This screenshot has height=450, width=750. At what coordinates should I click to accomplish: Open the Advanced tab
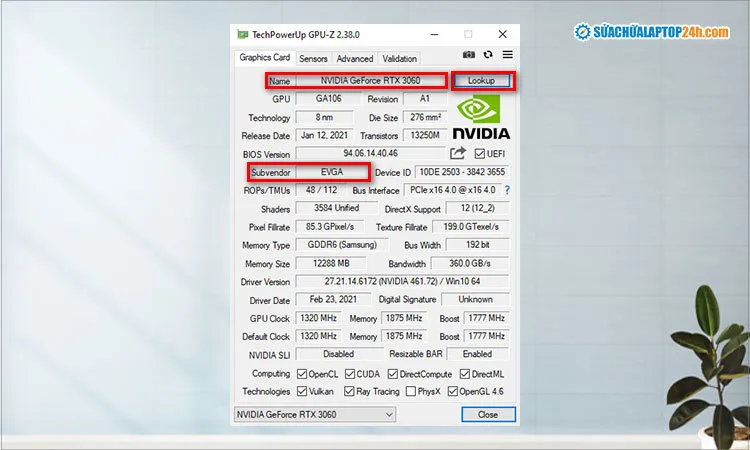pos(354,59)
